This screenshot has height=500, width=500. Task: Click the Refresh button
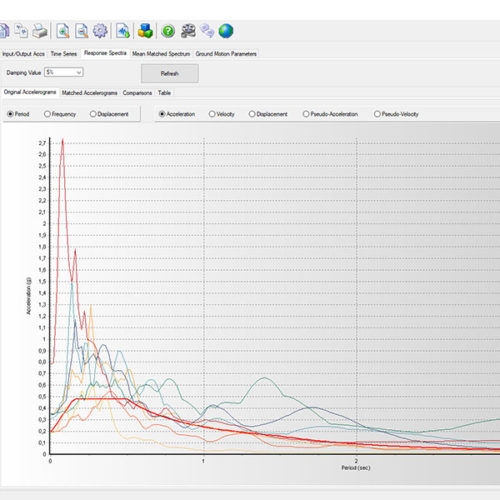[170, 73]
